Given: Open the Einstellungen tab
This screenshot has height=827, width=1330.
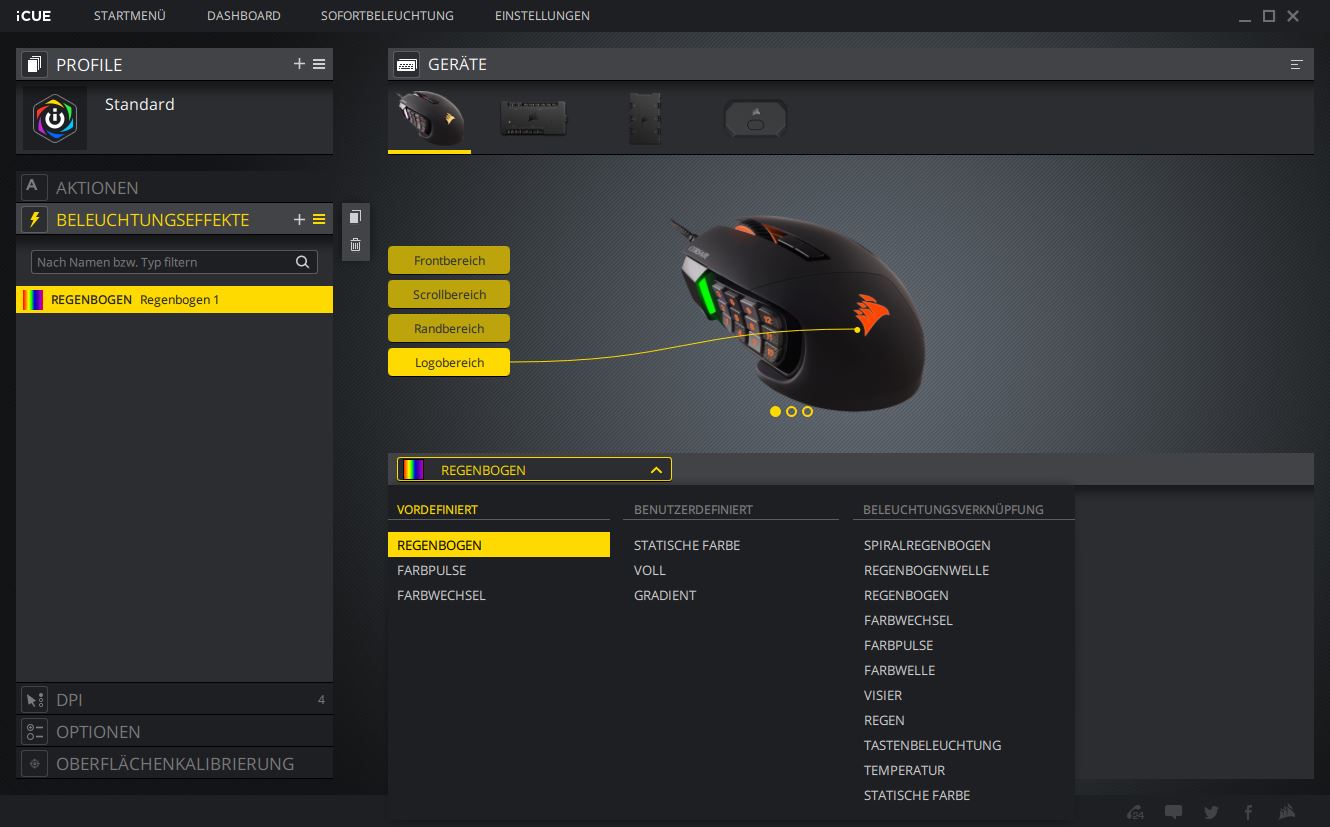Looking at the screenshot, I should (542, 16).
